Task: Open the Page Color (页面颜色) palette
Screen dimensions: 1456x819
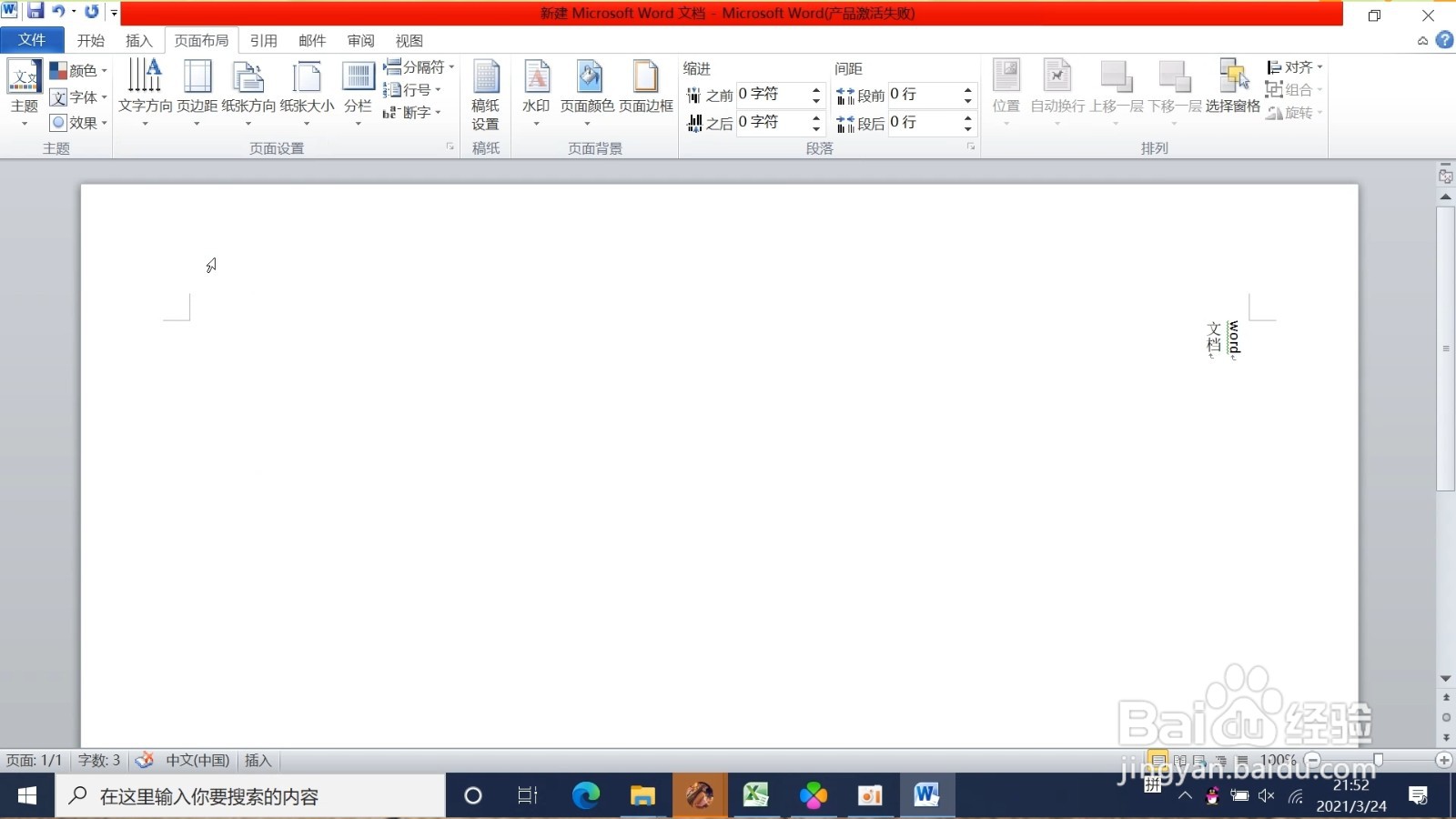Action: [587, 92]
